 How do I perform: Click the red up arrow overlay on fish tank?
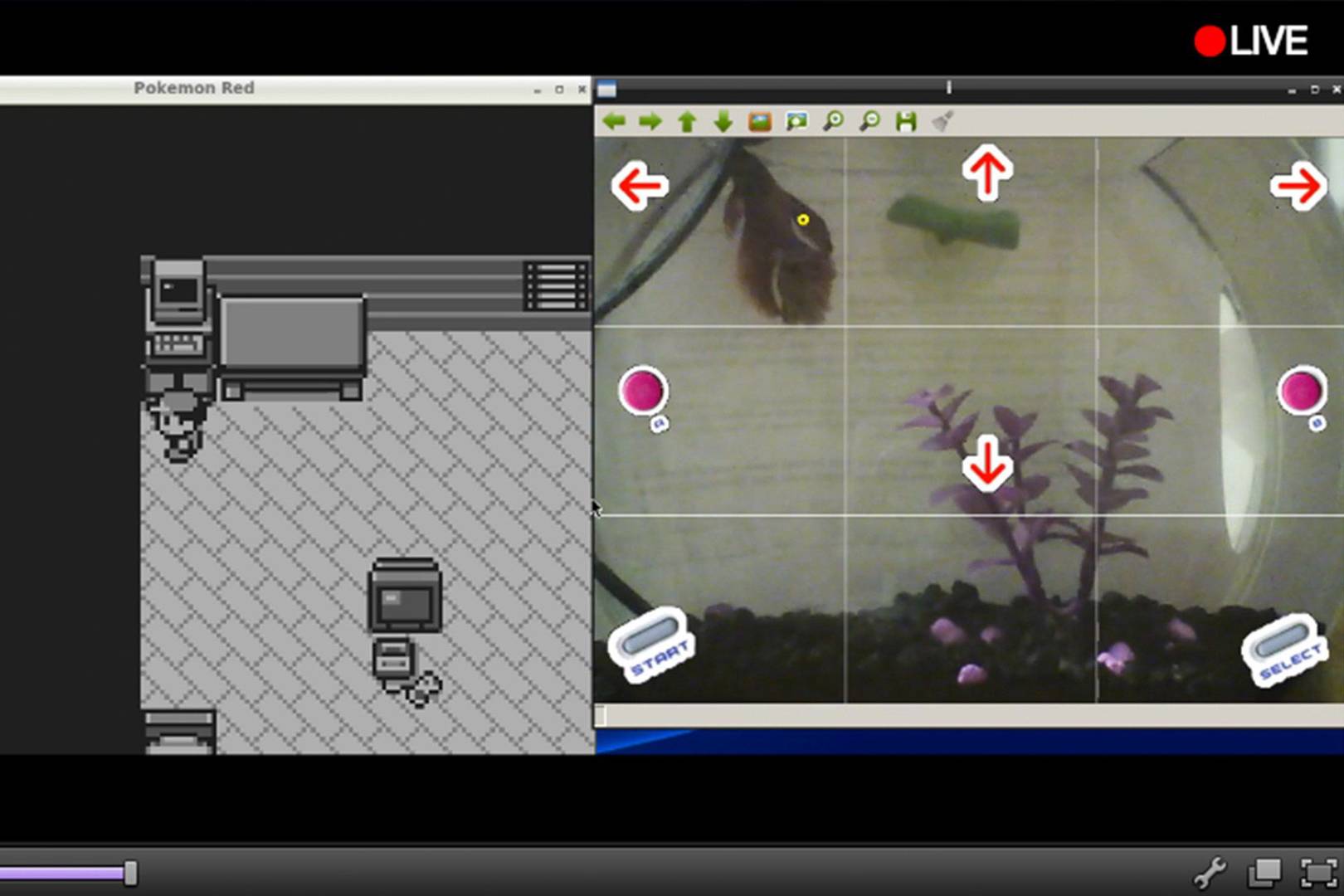coord(987,173)
